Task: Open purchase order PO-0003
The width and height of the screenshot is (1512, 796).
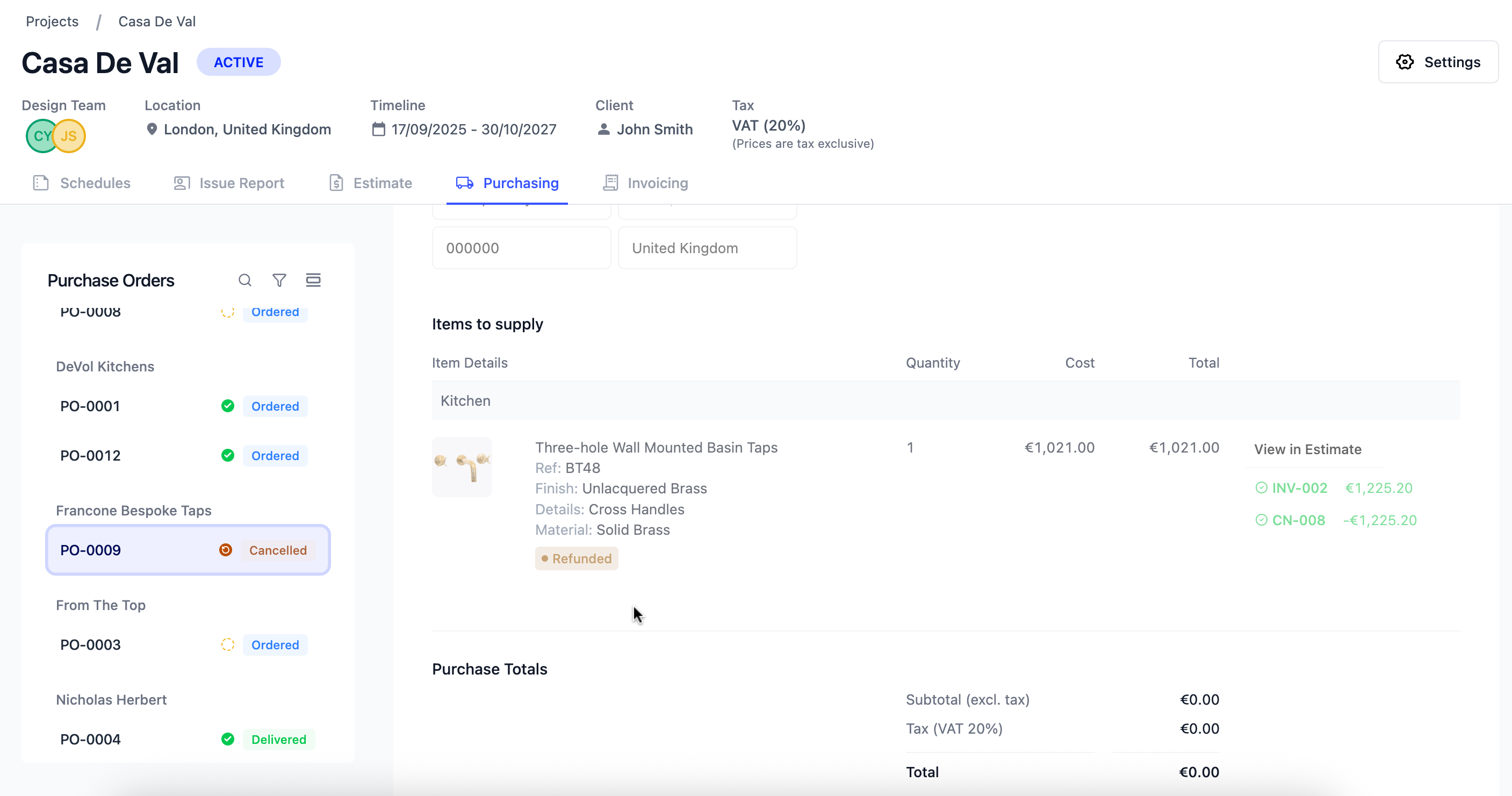Action: tap(188, 644)
